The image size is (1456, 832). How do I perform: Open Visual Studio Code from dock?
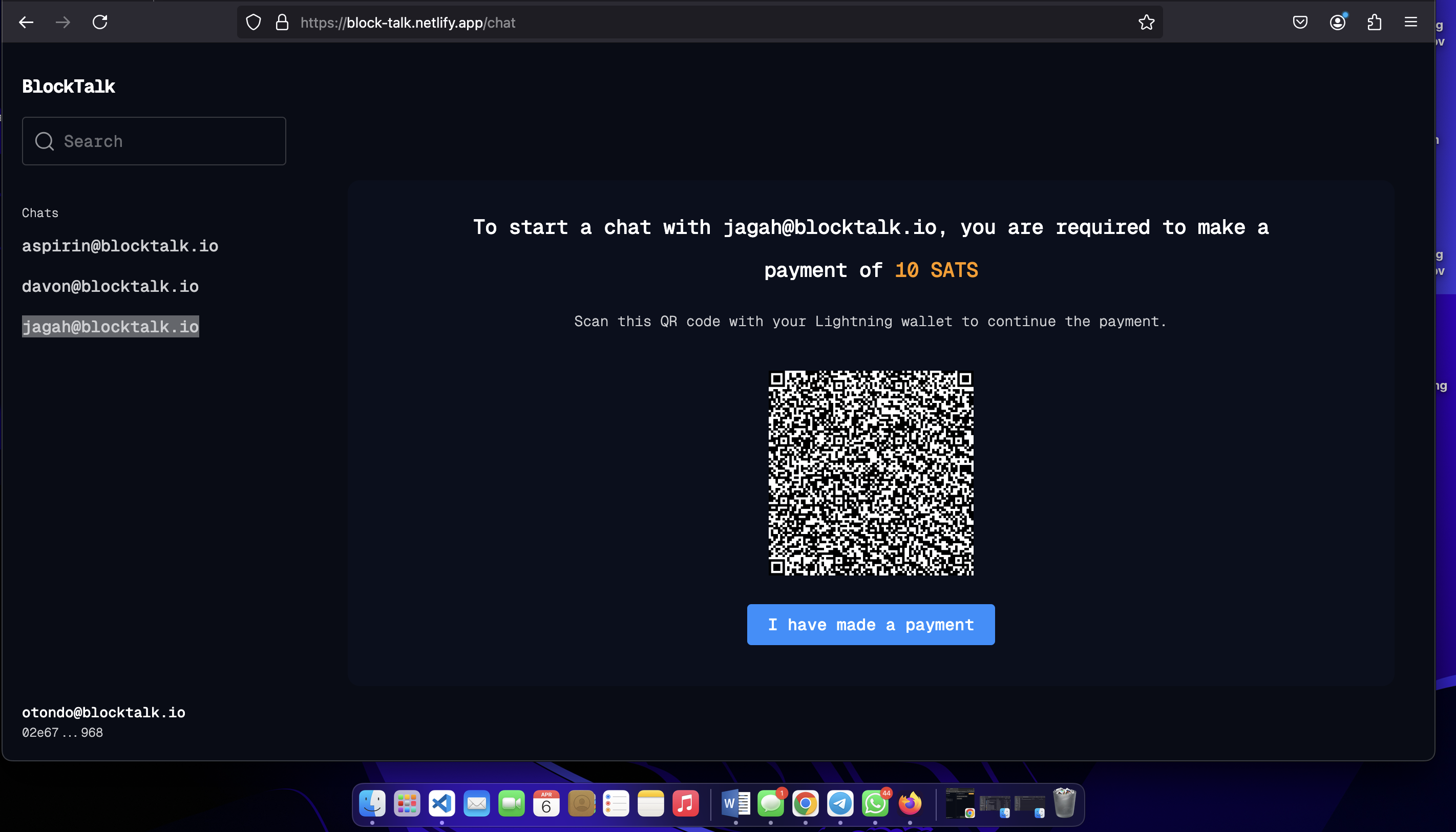pyautogui.click(x=441, y=804)
